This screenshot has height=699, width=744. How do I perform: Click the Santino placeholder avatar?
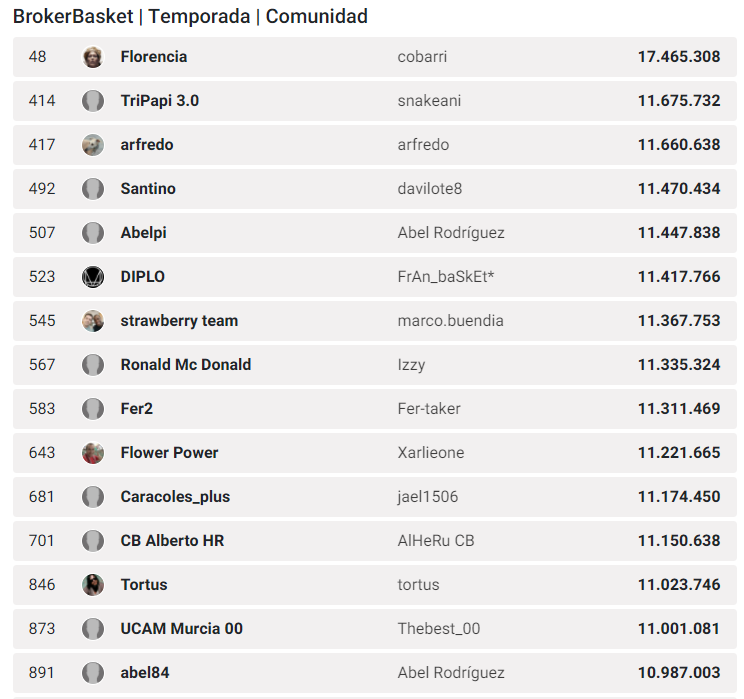[93, 189]
